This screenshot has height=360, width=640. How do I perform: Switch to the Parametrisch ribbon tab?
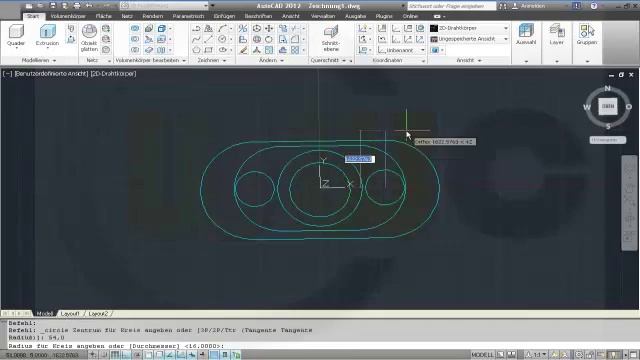[x=188, y=16]
